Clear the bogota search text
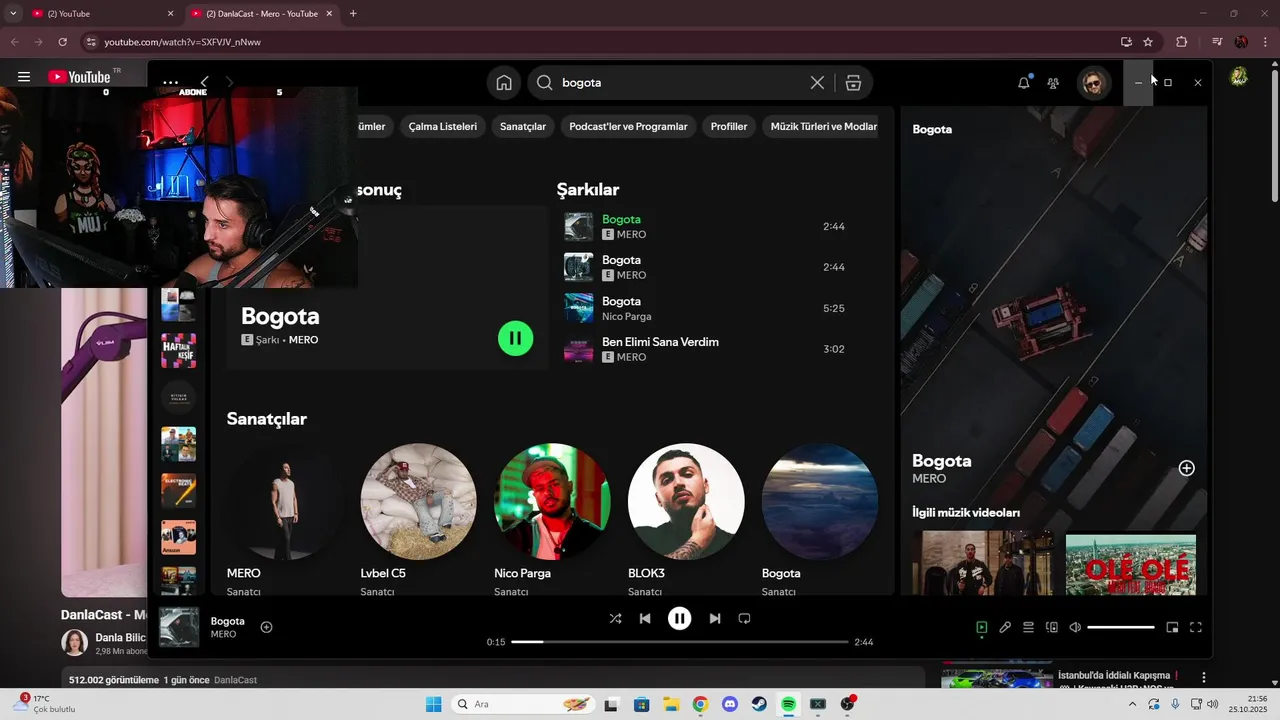Screen dimensions: 1280x720 817,83
